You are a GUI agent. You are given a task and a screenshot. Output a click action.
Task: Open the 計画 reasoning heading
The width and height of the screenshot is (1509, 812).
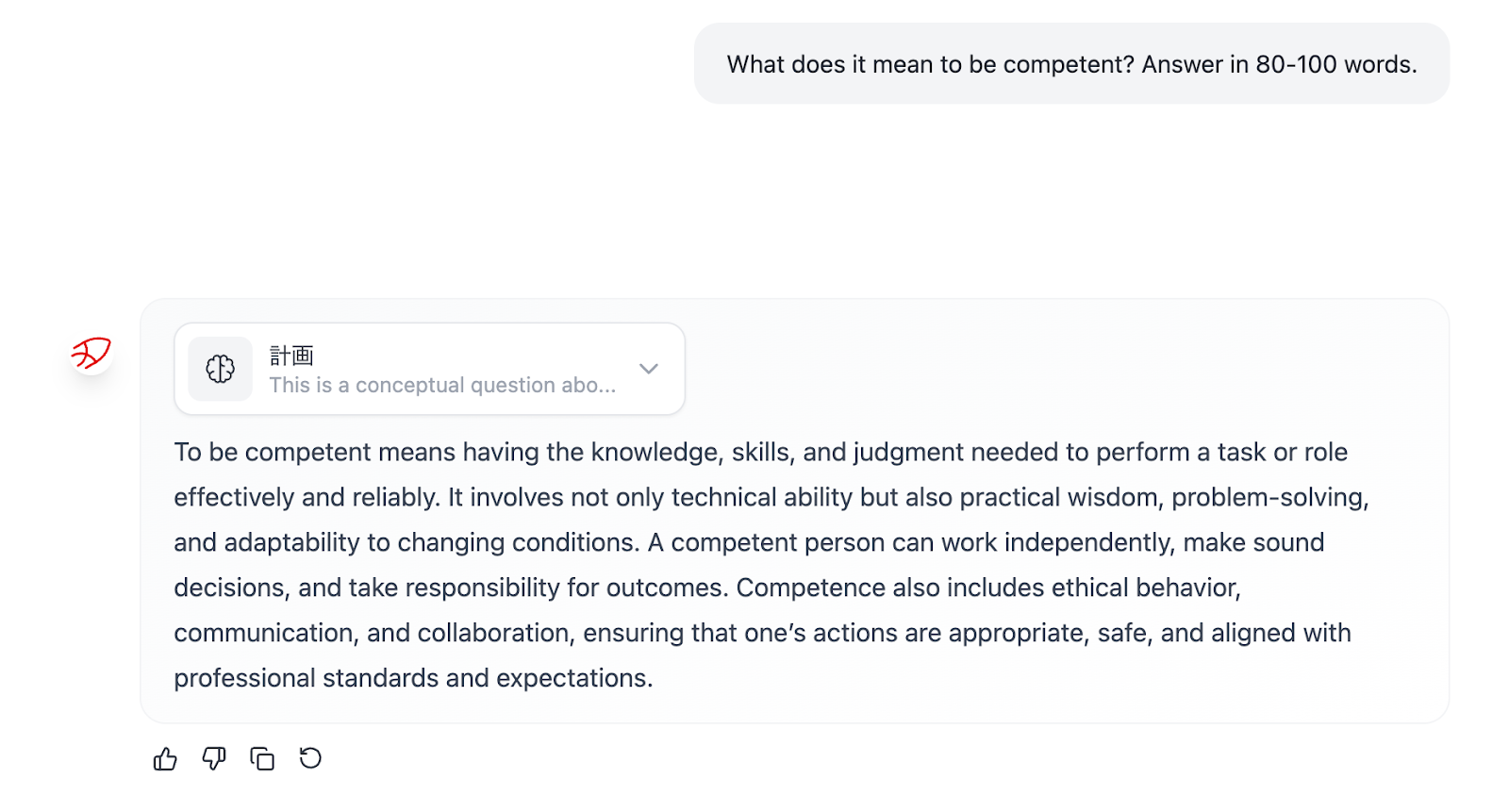[x=291, y=356]
